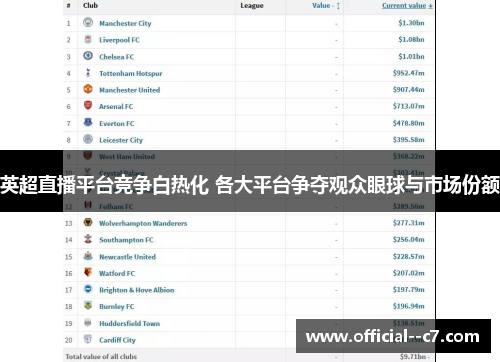Open the Brighton & Hove Albion link
This screenshot has height=362, width=500.
coord(137,290)
